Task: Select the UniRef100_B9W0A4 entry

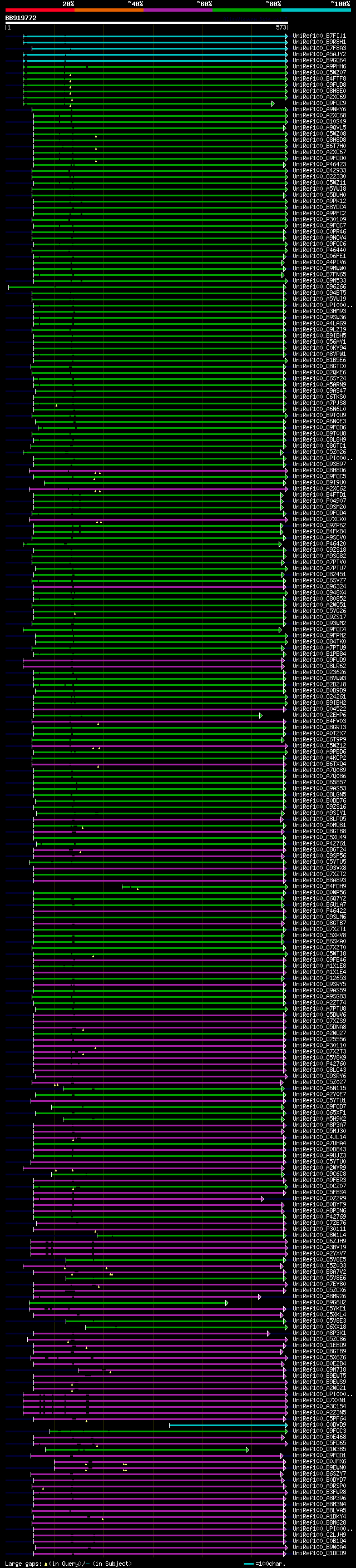Action: [319, 1547]
